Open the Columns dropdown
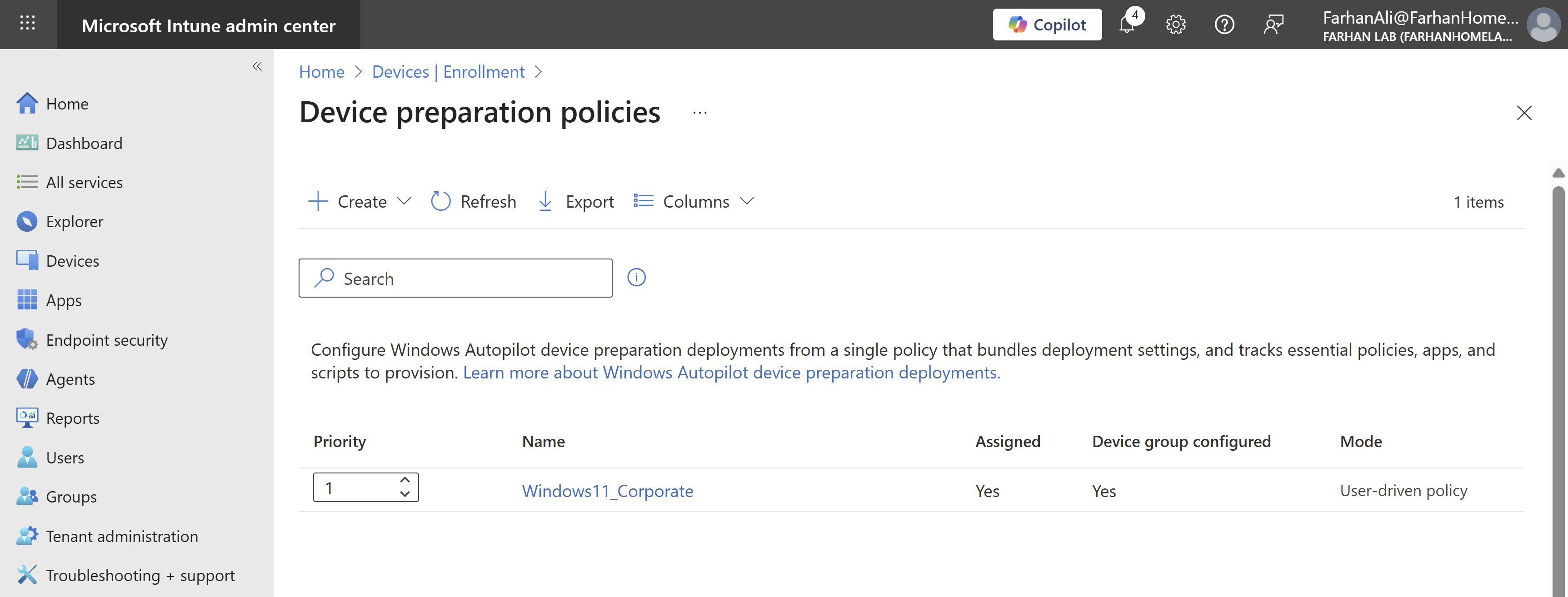1568x597 pixels. 694,201
